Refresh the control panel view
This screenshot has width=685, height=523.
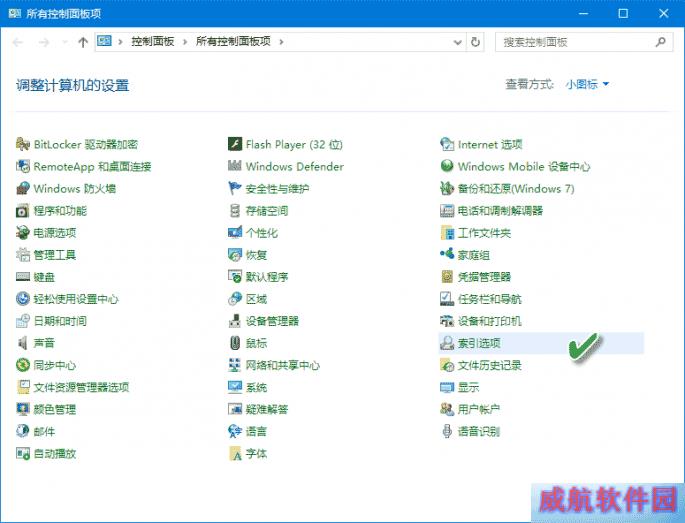tap(475, 42)
